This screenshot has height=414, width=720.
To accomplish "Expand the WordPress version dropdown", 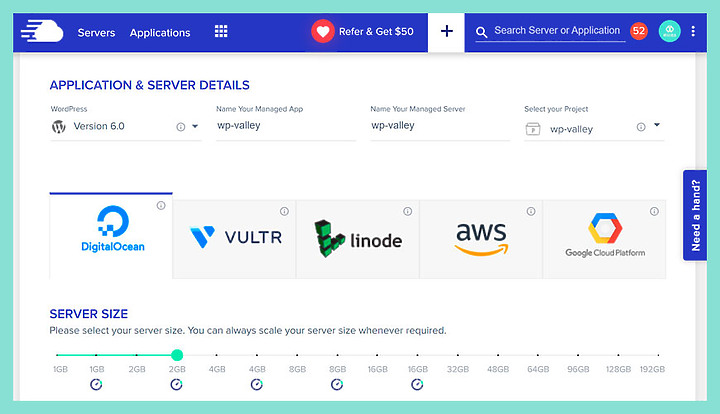I will (195, 126).
